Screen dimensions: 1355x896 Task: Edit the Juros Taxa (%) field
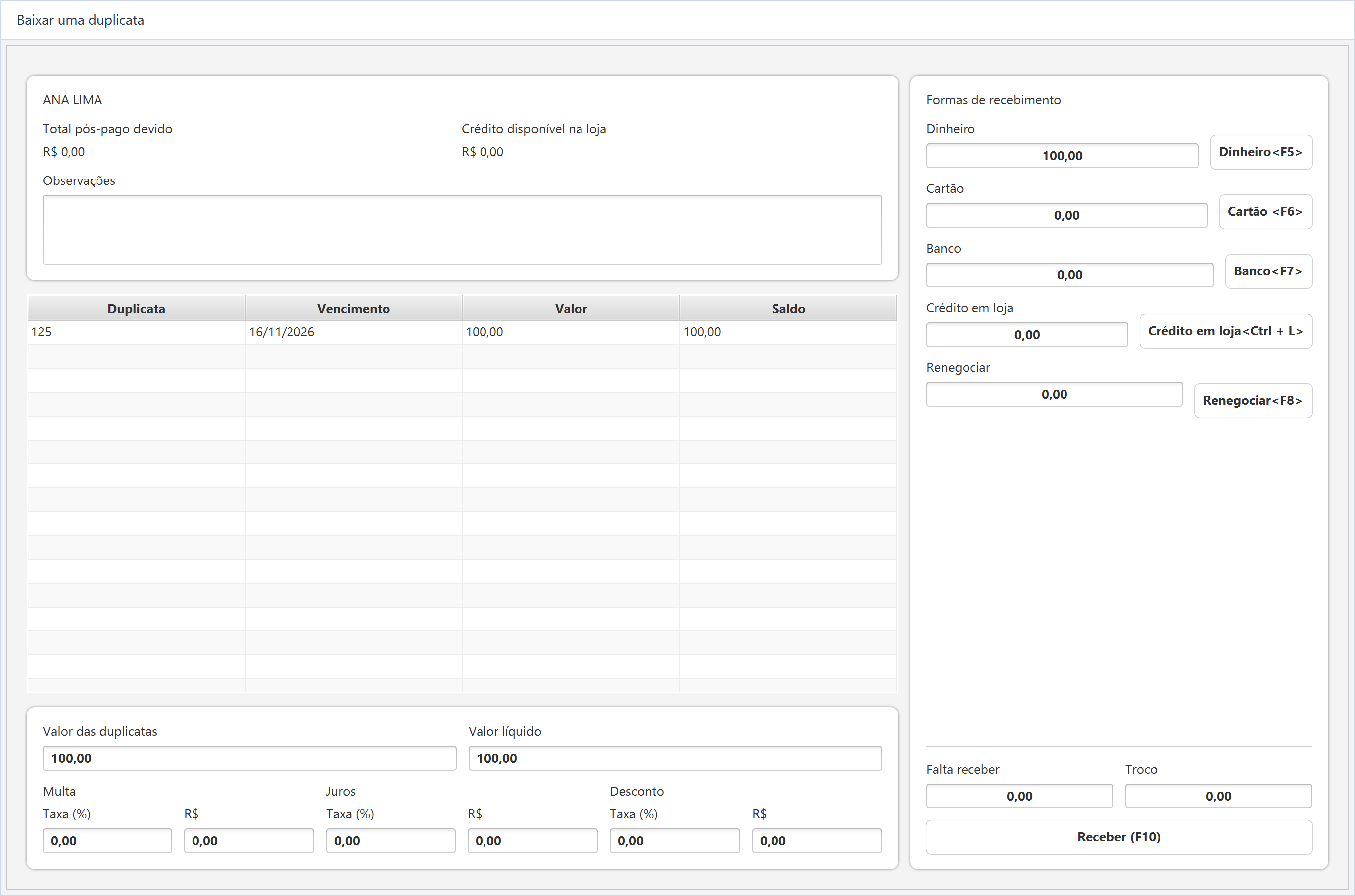tap(390, 841)
